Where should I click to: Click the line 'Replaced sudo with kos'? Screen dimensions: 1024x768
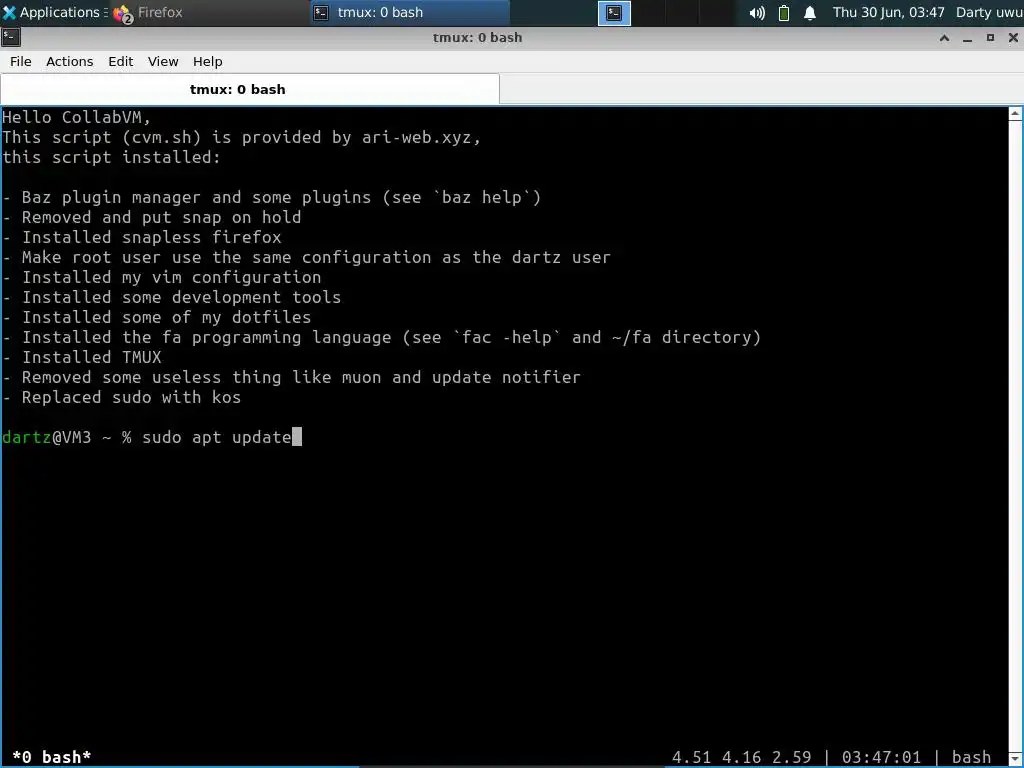coord(121,397)
